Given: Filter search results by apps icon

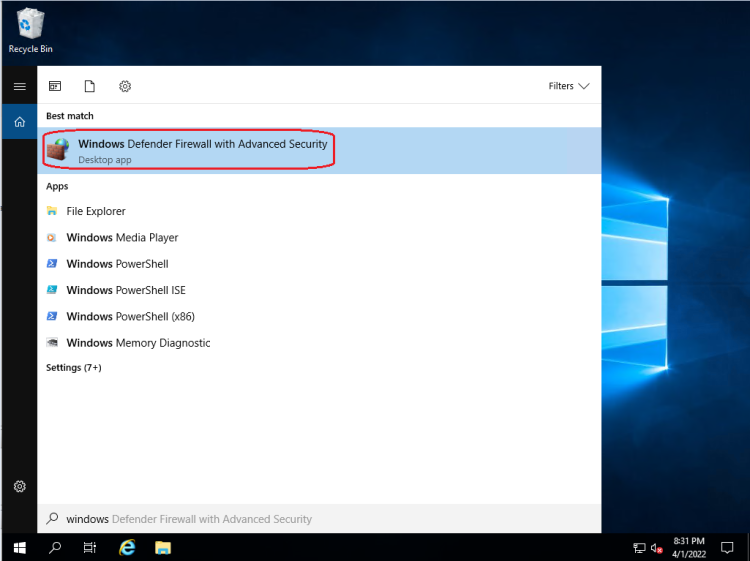Looking at the screenshot, I should (x=55, y=86).
